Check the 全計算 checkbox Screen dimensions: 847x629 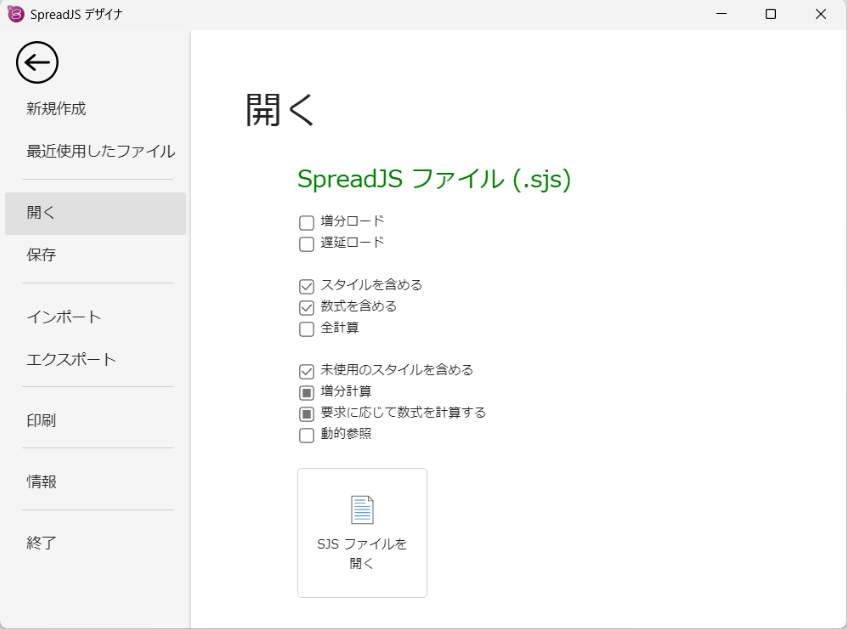point(306,329)
